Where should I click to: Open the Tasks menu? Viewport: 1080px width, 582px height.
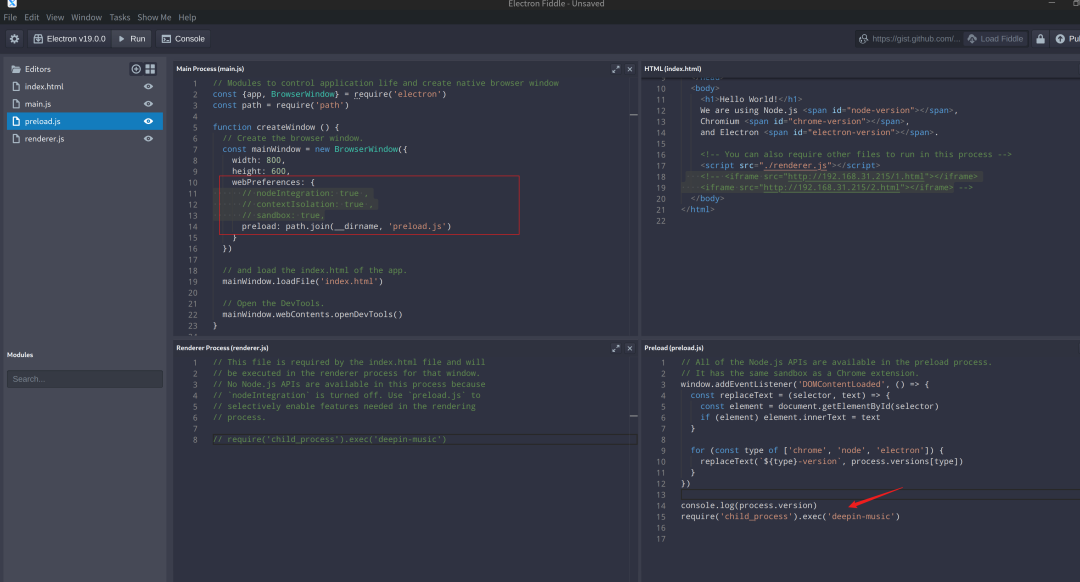(119, 17)
